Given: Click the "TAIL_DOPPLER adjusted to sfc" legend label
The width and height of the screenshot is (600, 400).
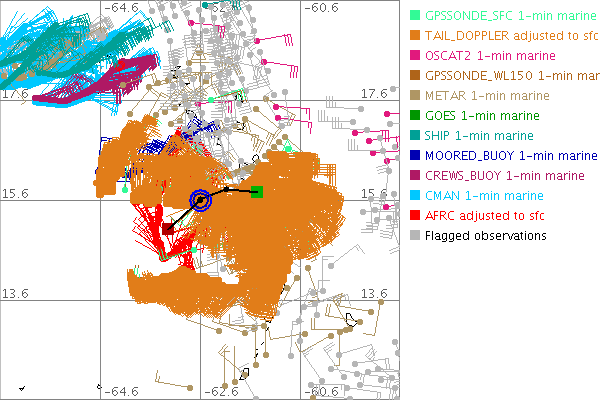Looking at the screenshot, I should [x=508, y=36].
